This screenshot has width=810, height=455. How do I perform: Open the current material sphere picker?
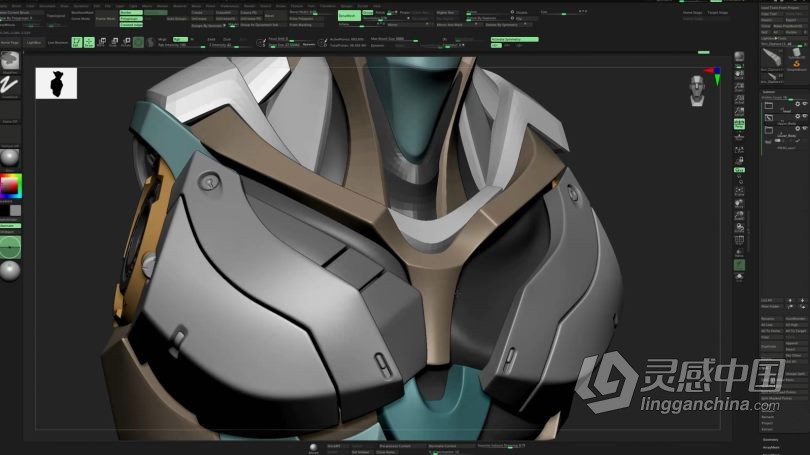click(x=10, y=158)
